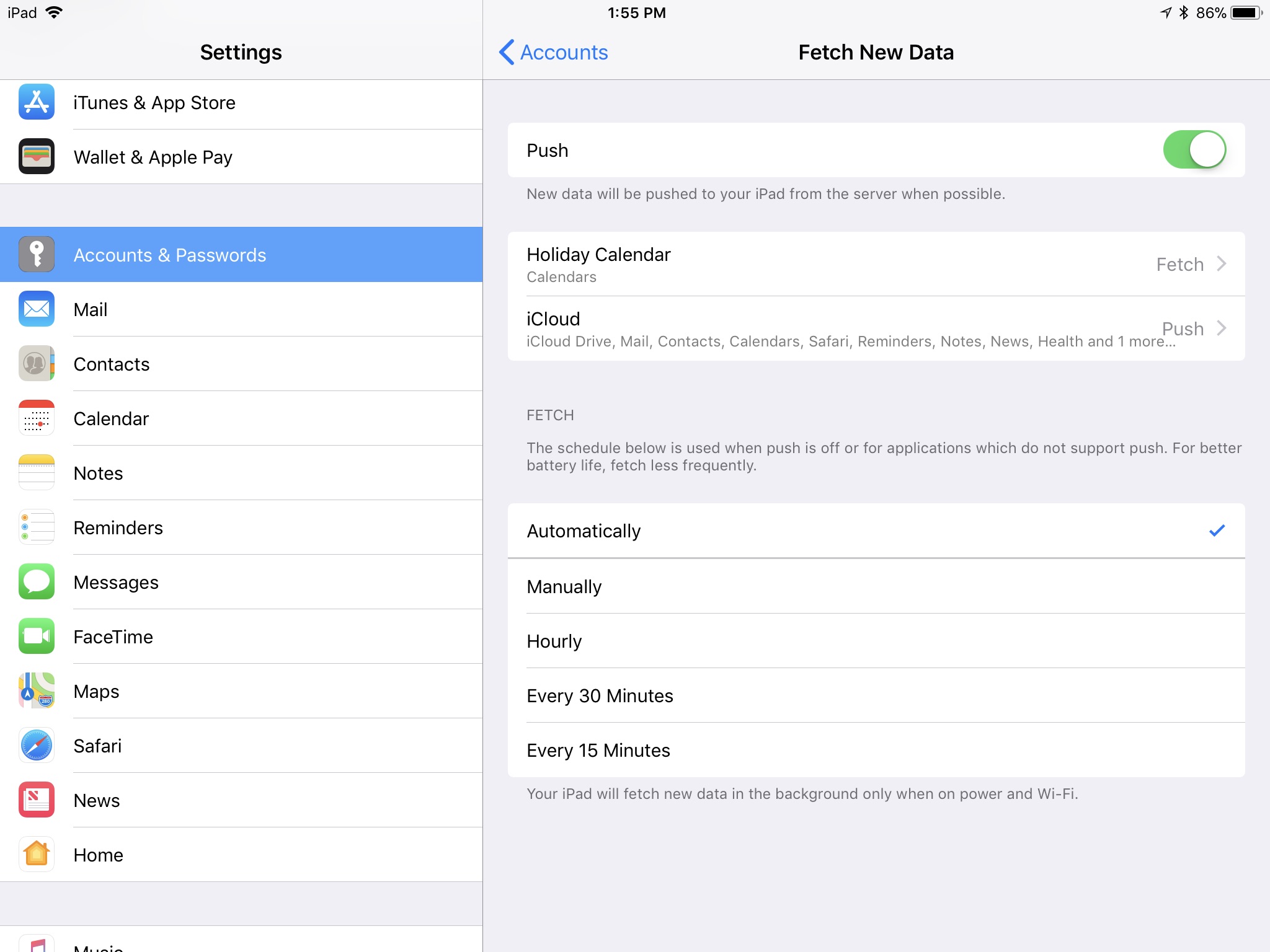
Task: Open iCloud push settings
Action: [x=876, y=328]
